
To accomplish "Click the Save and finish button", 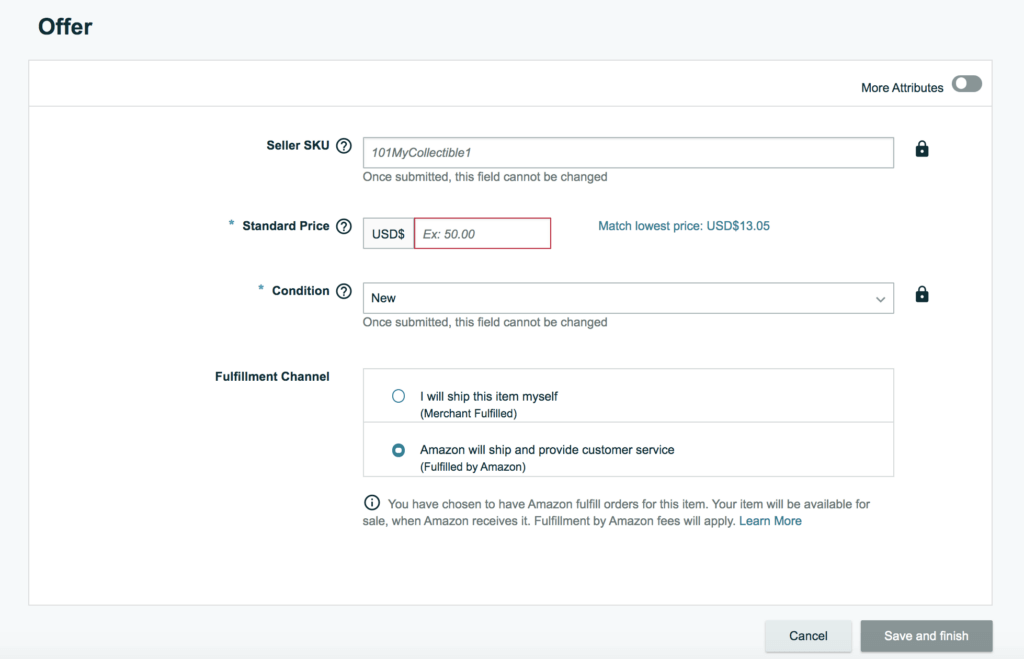I will coord(926,636).
